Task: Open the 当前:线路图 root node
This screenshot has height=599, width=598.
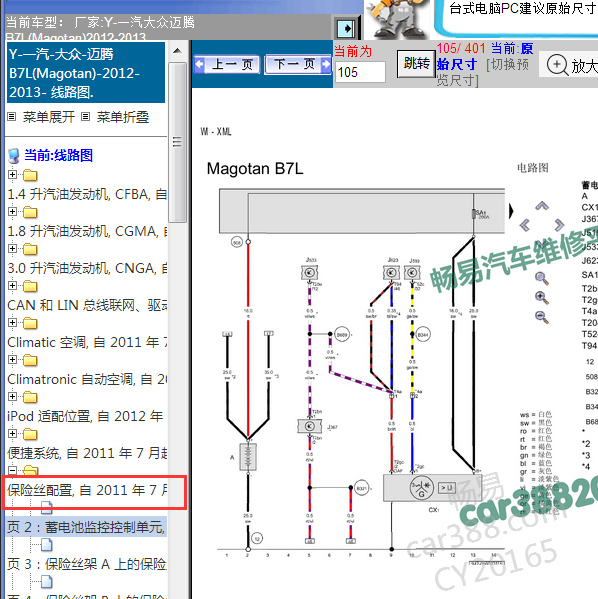Action: coord(58,155)
